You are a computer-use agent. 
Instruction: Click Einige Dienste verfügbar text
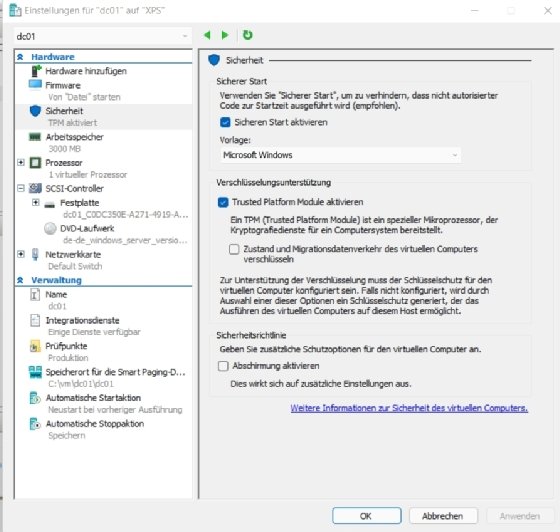94,332
